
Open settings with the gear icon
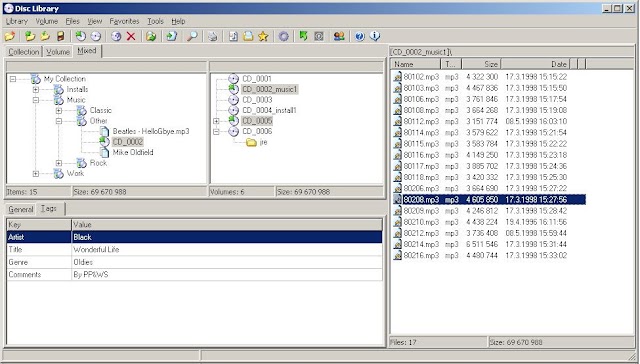click(x=283, y=36)
